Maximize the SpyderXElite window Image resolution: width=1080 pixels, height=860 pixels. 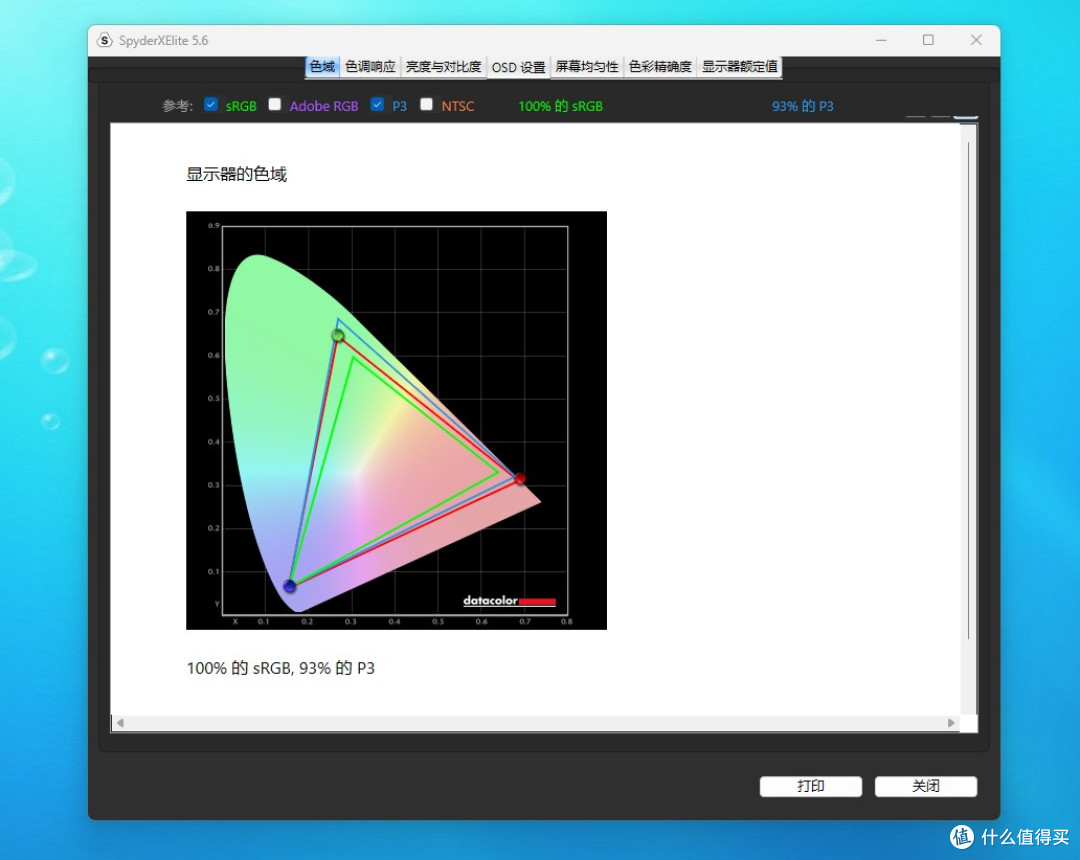[x=928, y=40]
